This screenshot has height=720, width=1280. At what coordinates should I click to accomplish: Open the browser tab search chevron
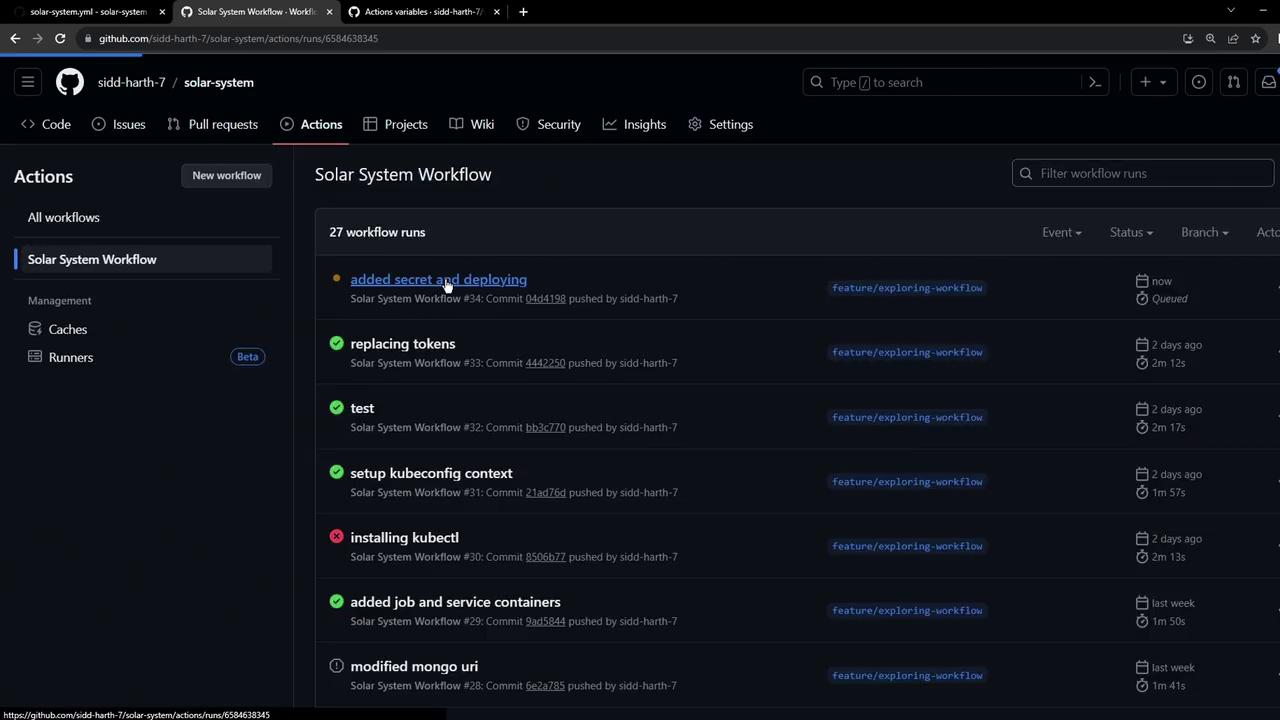(1231, 11)
